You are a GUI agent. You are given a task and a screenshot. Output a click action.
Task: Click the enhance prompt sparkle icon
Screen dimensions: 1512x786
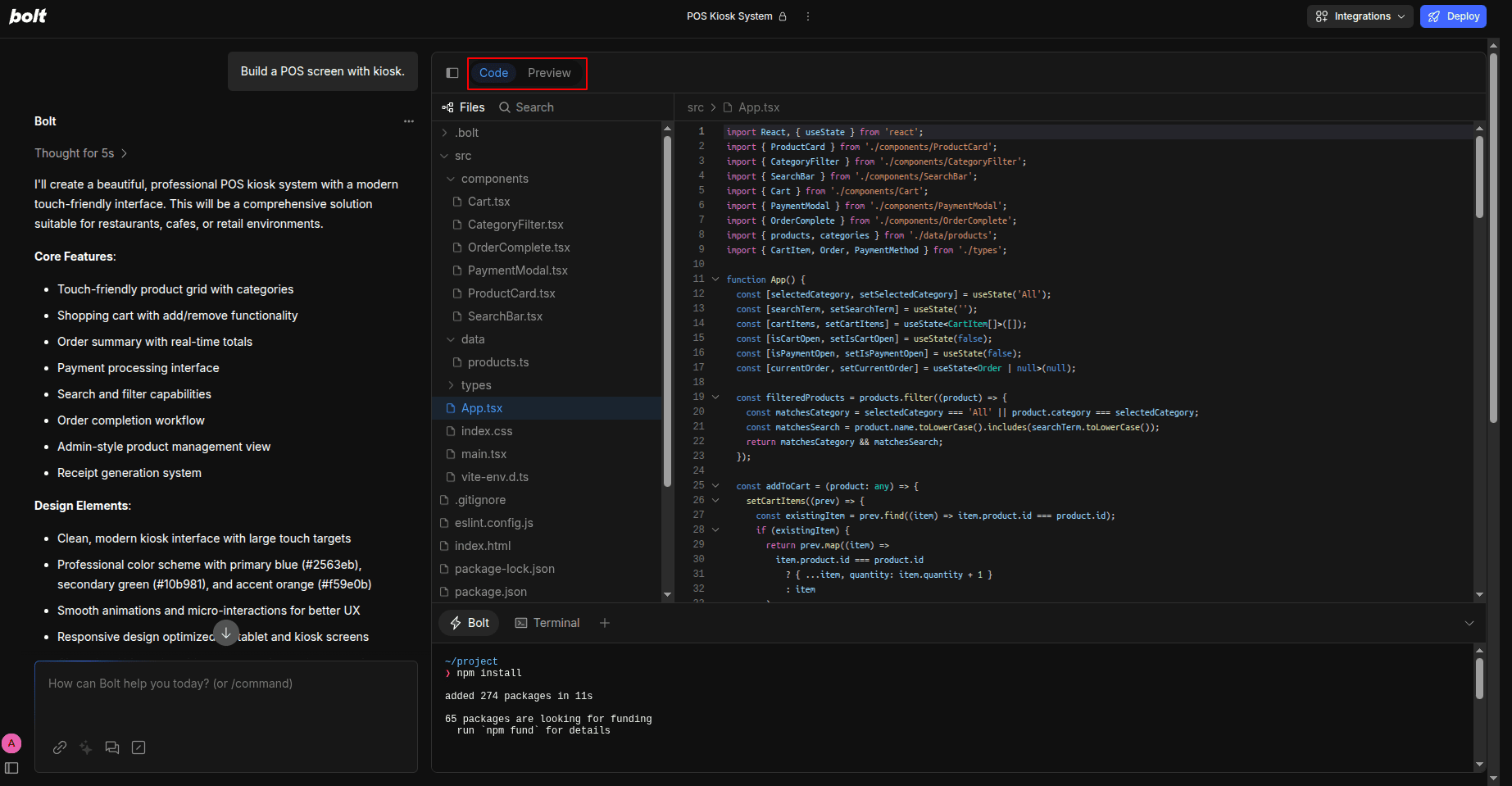click(x=86, y=747)
